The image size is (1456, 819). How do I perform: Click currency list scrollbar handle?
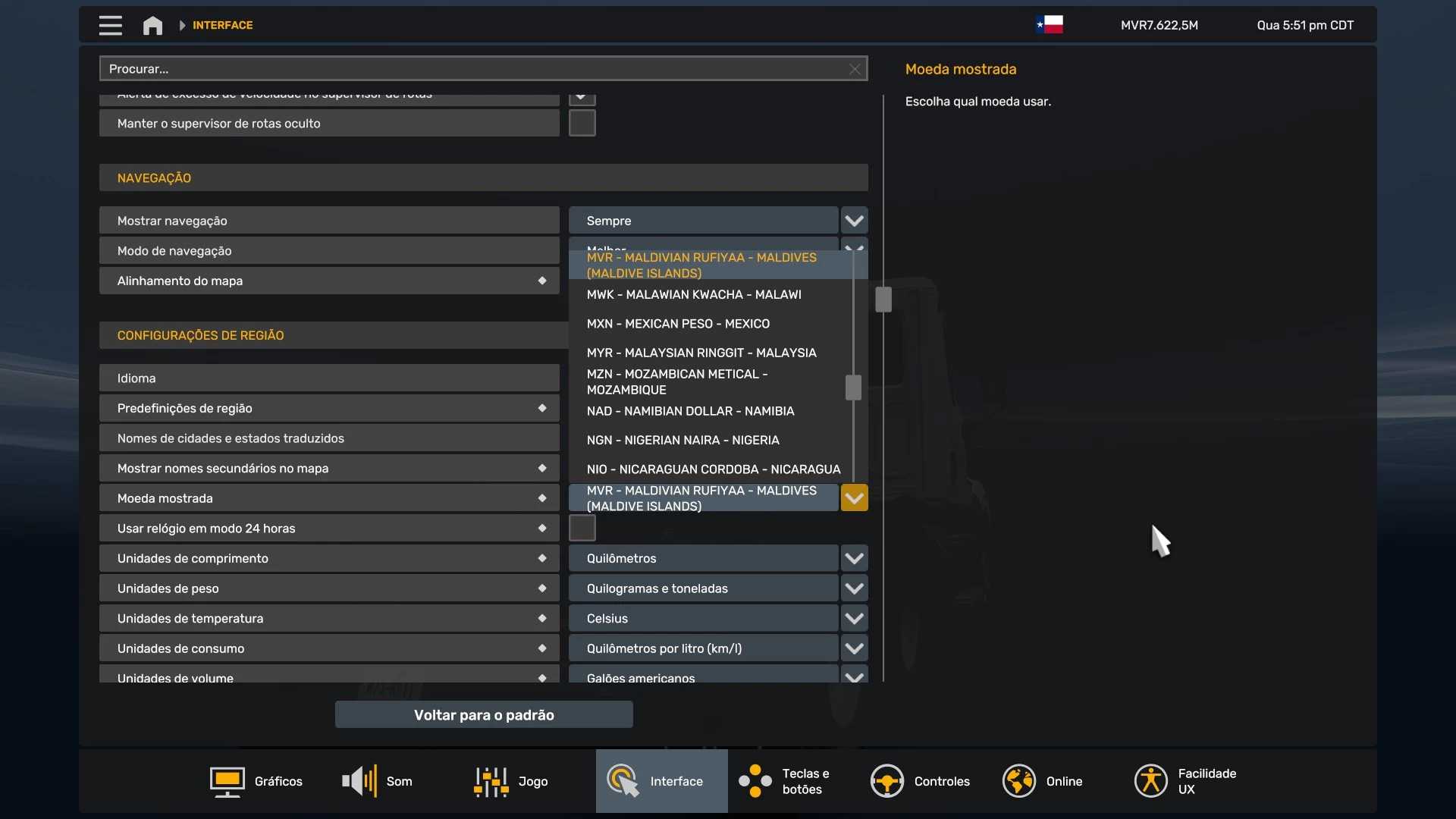(x=853, y=388)
